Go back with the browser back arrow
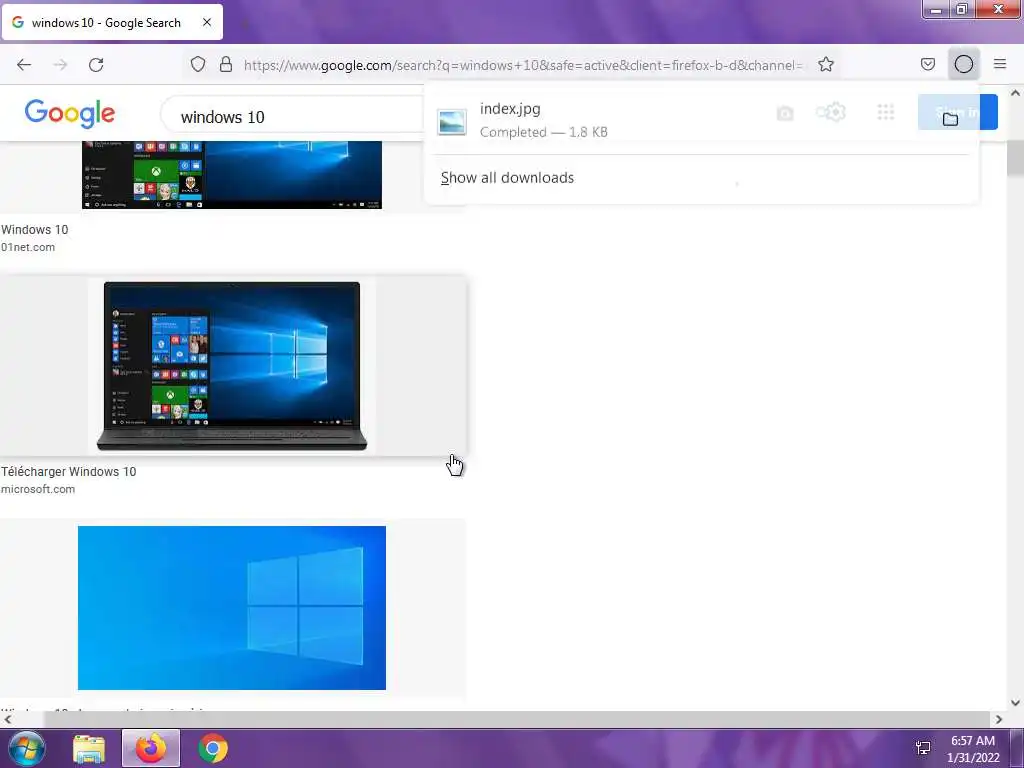 [24, 65]
